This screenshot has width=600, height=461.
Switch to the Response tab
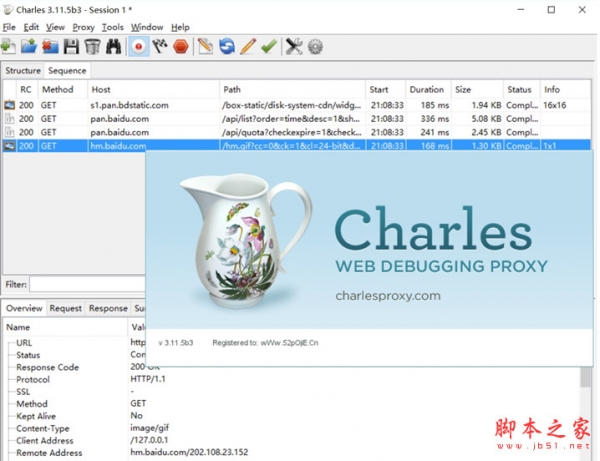108,308
